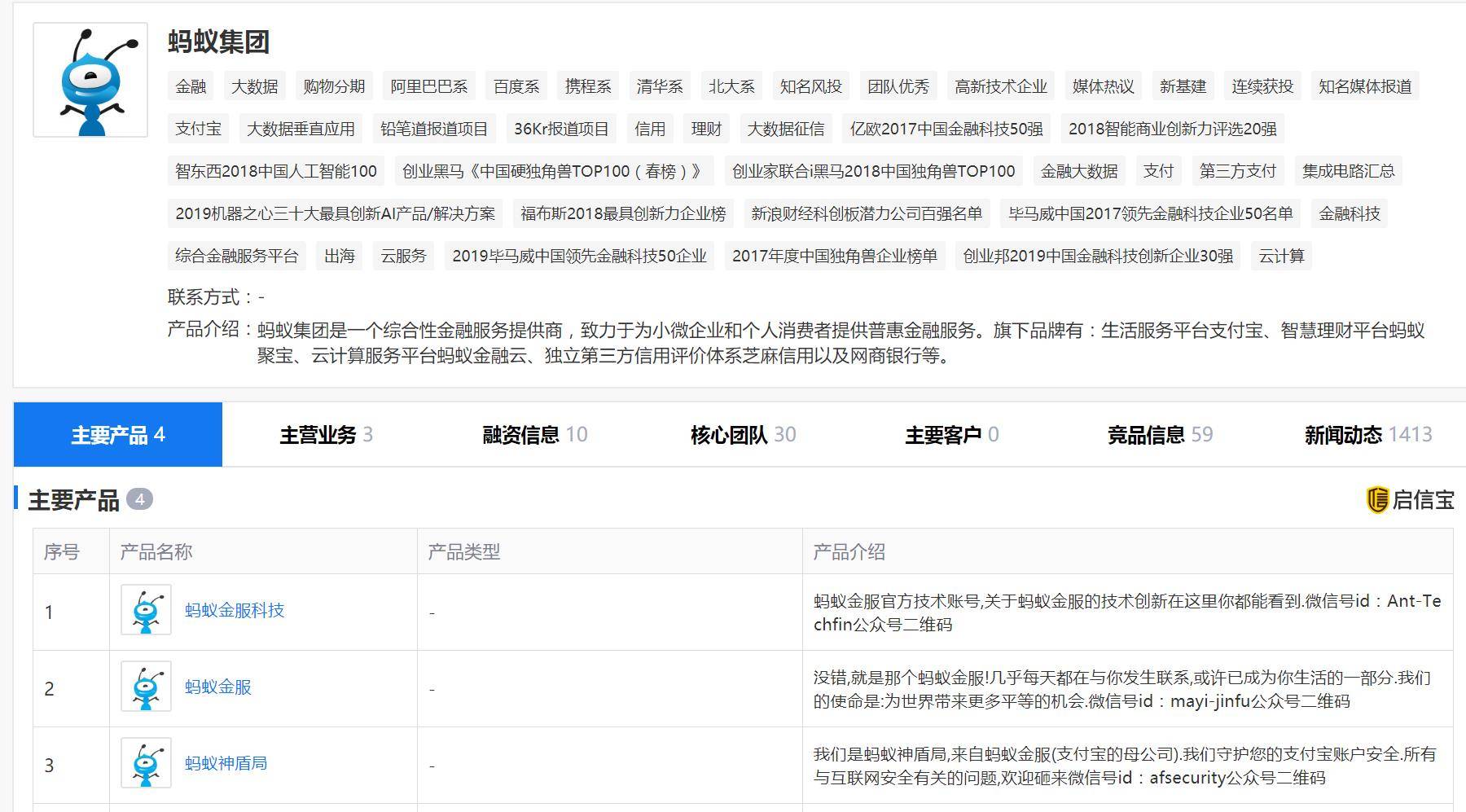View the 主要客户 tab

(951, 435)
